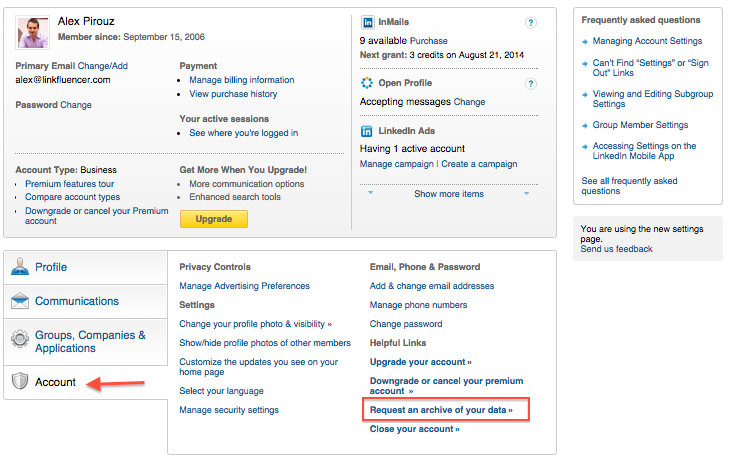Open Can't Find Settings or Sign Out FAQ

650,68
